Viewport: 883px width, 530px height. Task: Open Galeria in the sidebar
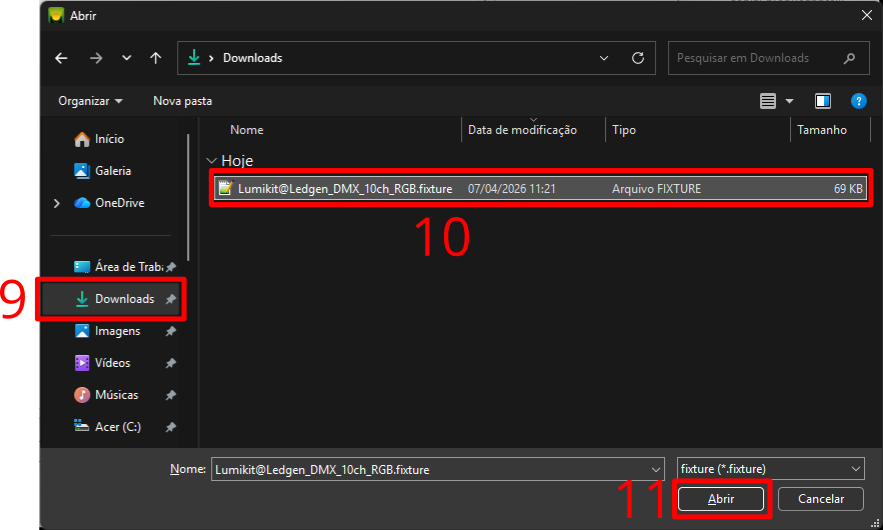click(112, 171)
